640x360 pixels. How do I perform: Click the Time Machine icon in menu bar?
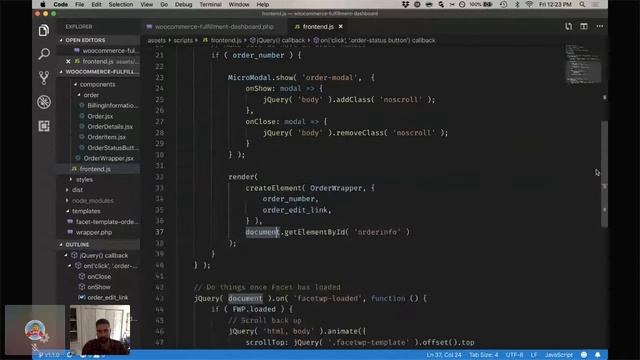504,4
